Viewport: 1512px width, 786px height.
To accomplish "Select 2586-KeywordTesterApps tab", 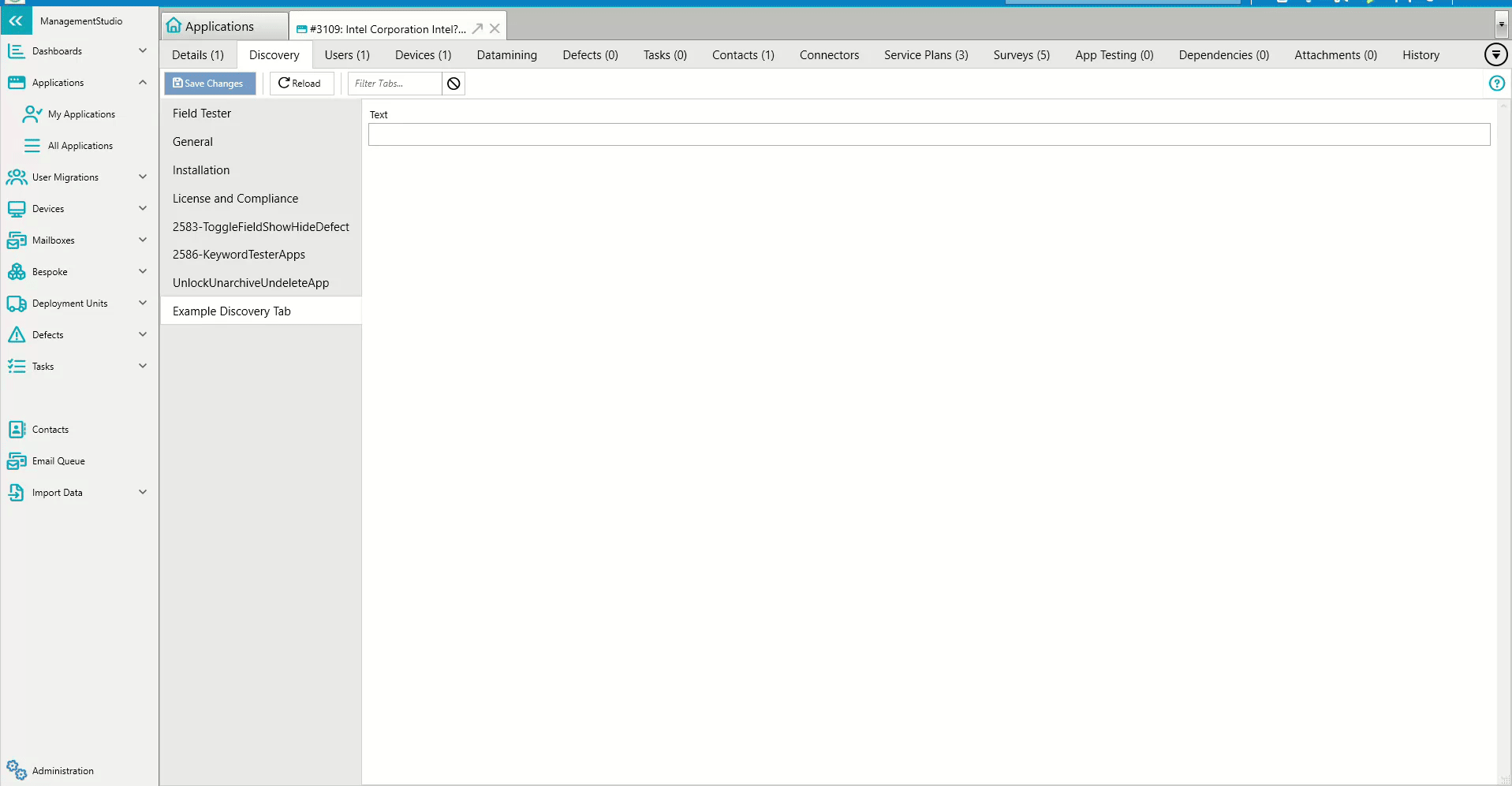I will pyautogui.click(x=261, y=255).
